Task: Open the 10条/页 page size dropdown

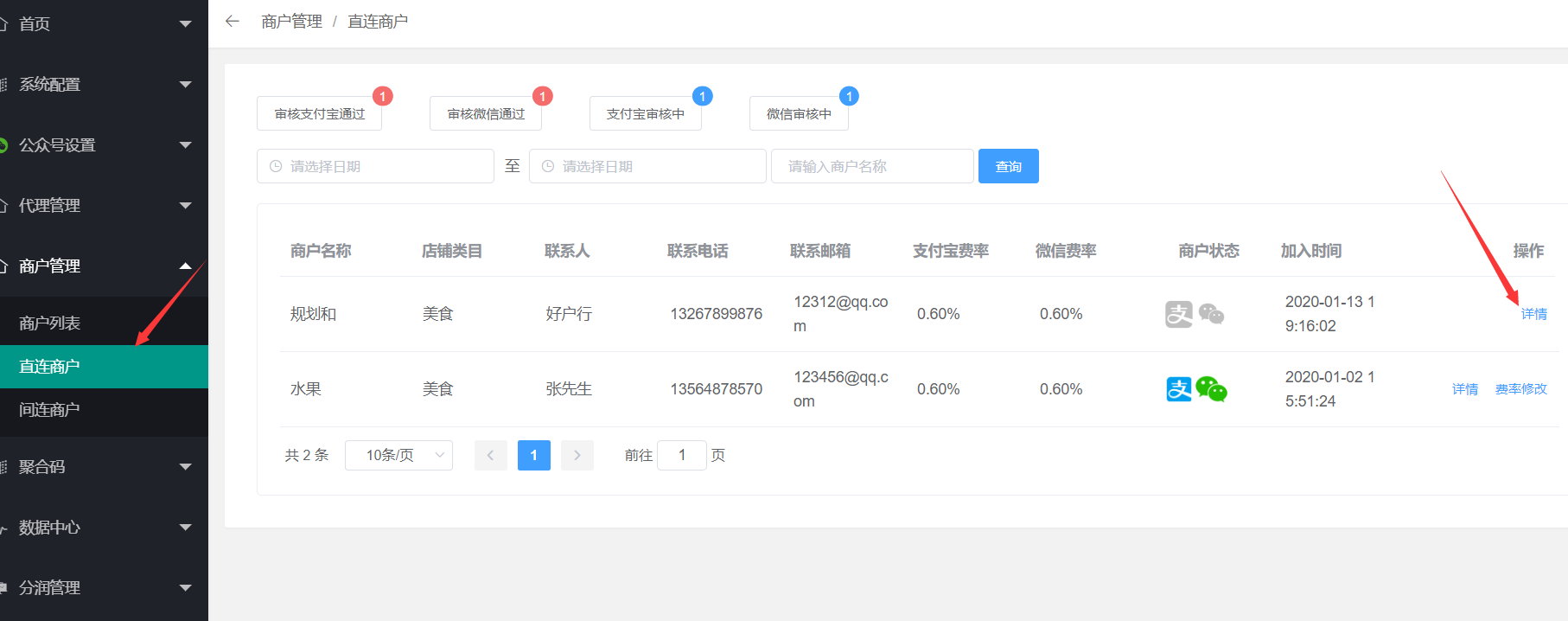Action: [x=398, y=455]
